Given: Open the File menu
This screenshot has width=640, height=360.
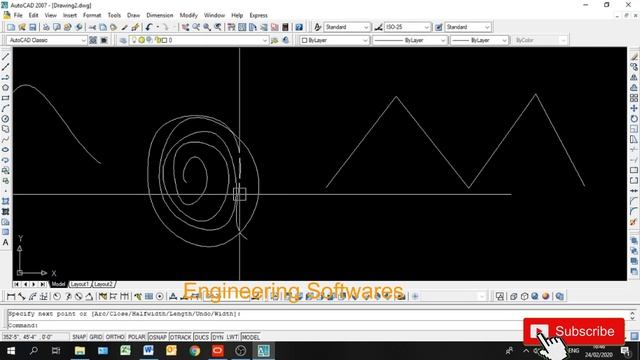Looking at the screenshot, I should tap(18, 15).
